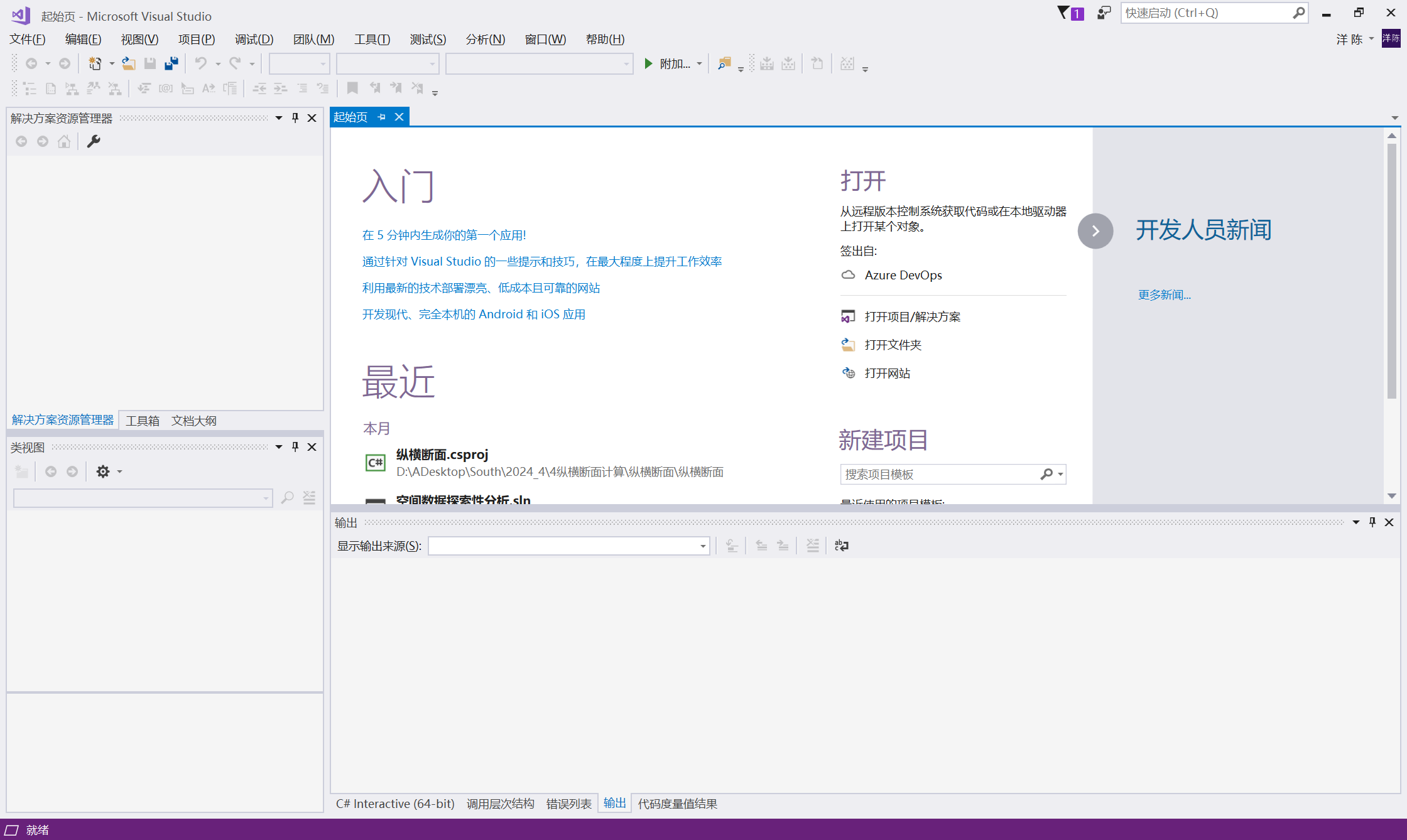Open a file with the folder toolbar icon
This screenshot has height=840, width=1407.
pos(128,63)
